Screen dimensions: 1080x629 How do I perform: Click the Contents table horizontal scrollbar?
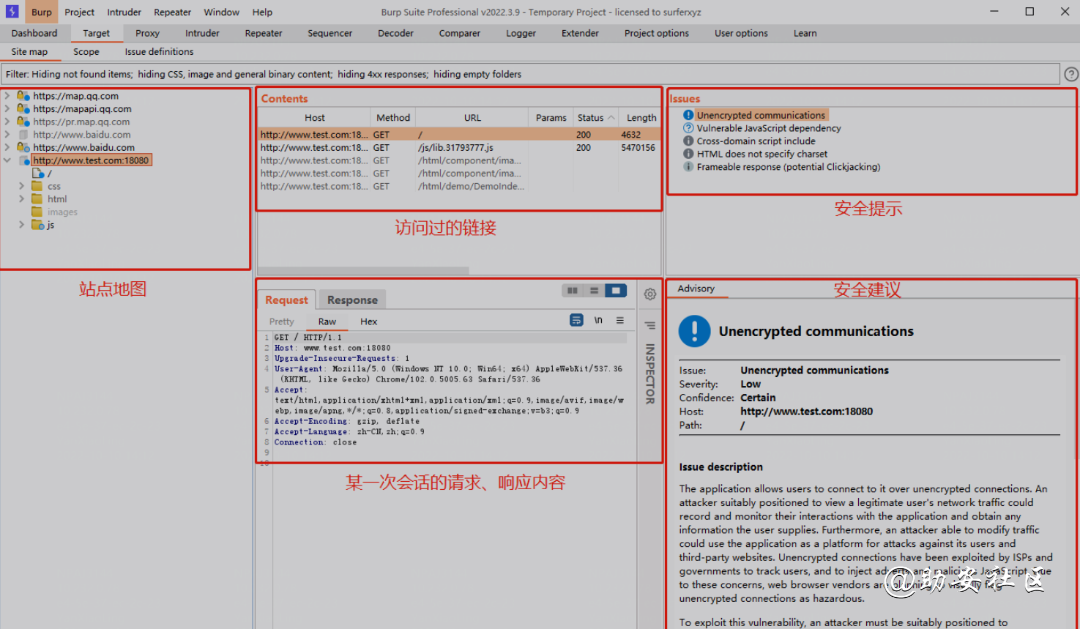coord(364,271)
